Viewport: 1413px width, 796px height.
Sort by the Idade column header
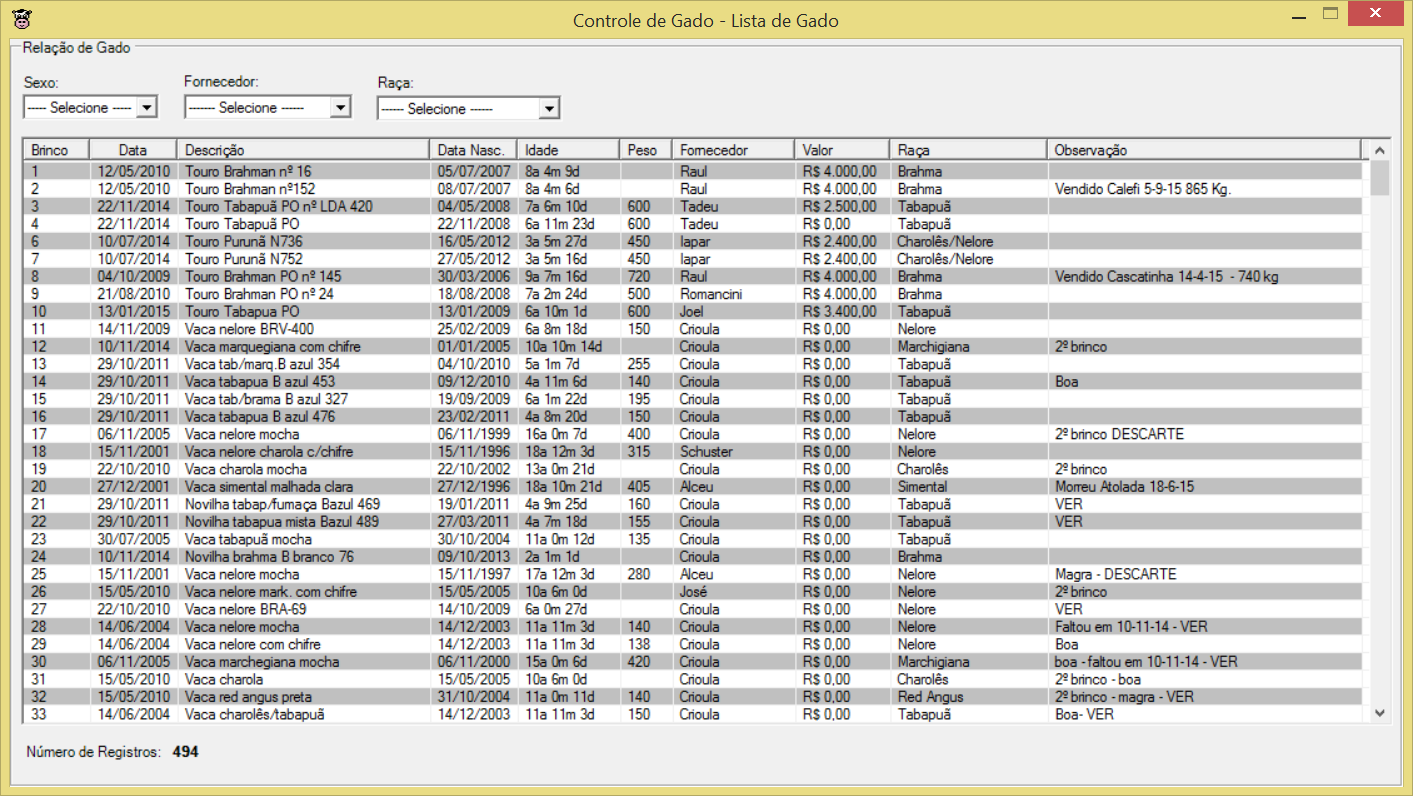(x=569, y=150)
